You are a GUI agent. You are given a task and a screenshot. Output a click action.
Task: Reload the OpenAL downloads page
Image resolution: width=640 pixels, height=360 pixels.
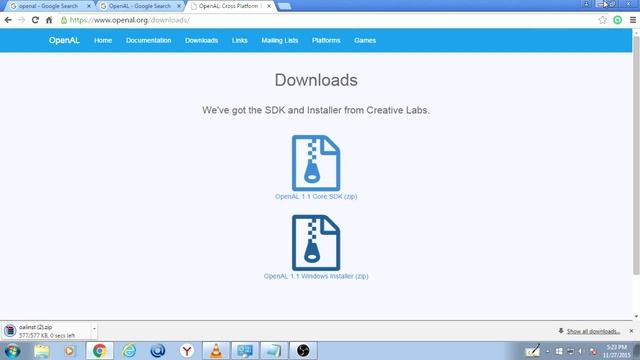(x=35, y=20)
